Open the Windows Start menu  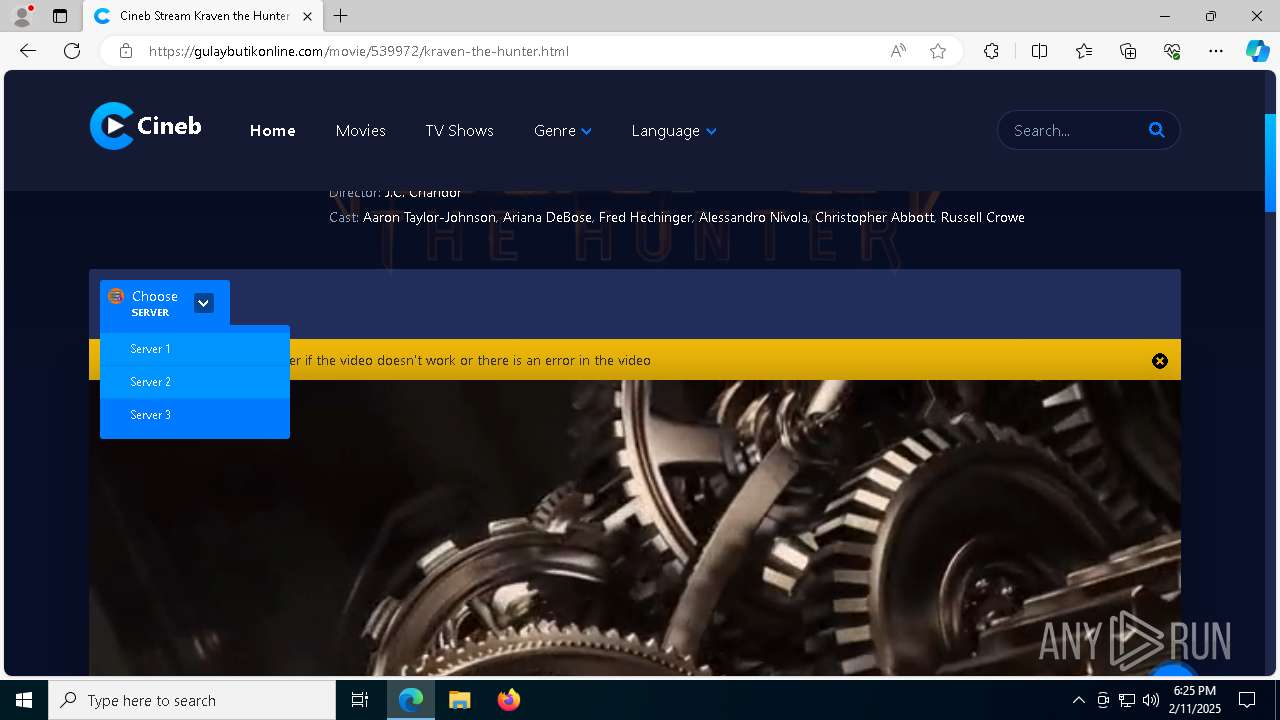click(24, 700)
